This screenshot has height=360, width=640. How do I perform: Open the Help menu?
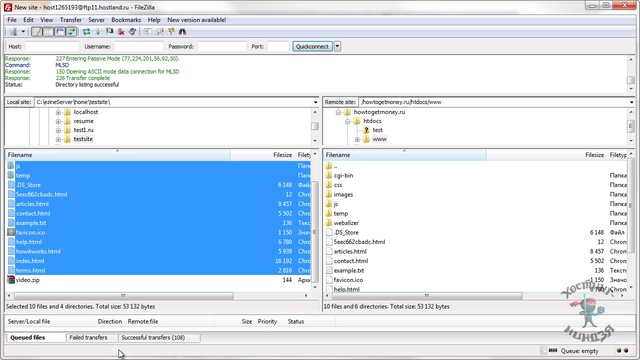point(154,20)
